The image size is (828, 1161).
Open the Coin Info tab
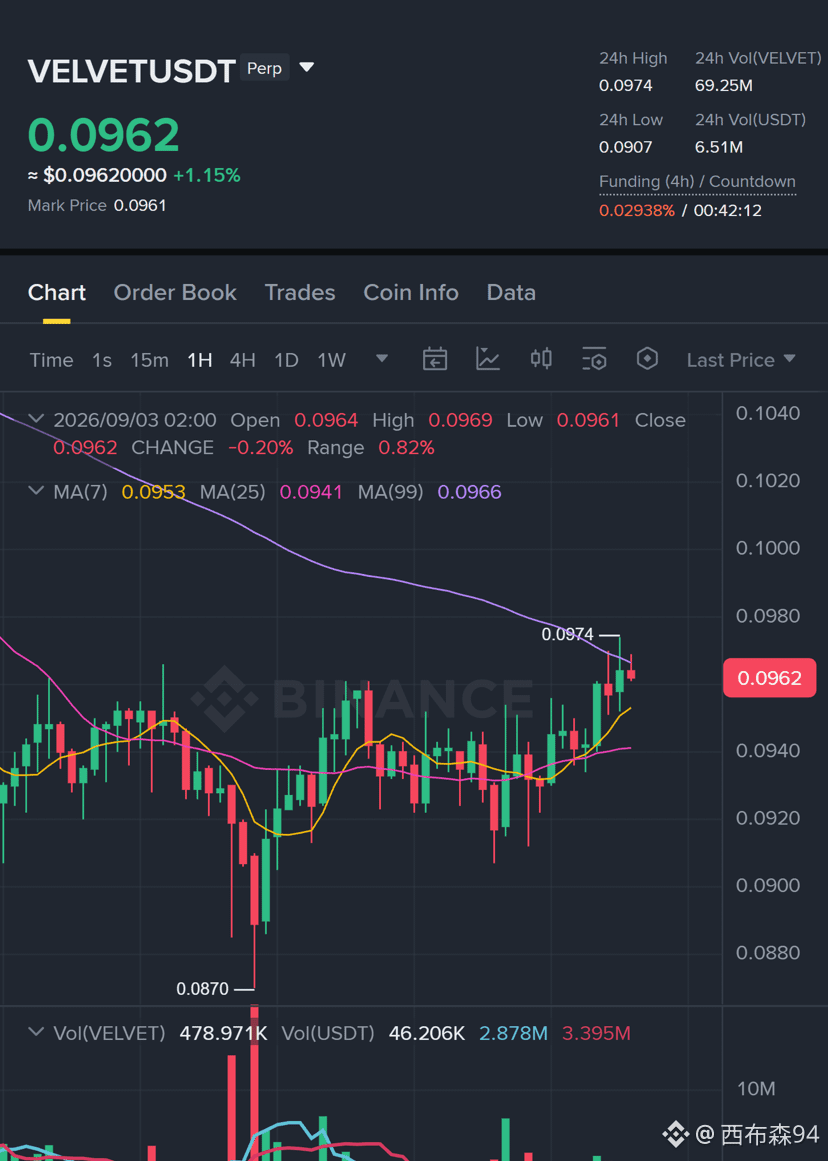coord(411,292)
